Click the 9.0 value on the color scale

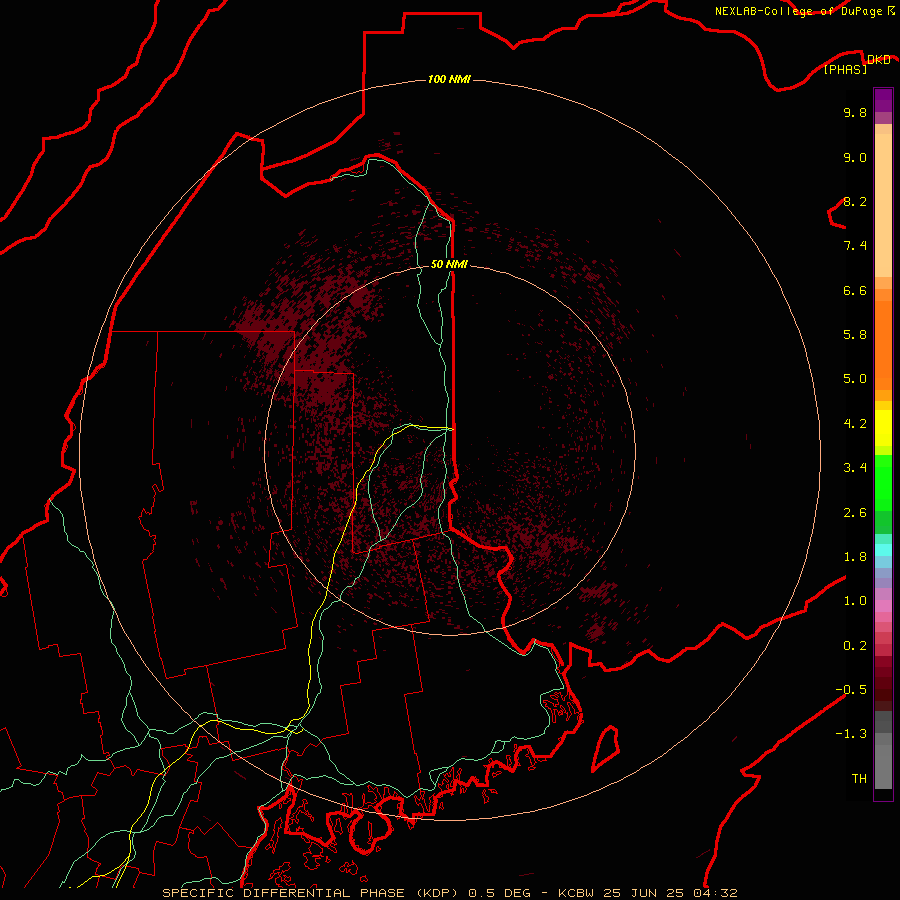point(855,157)
